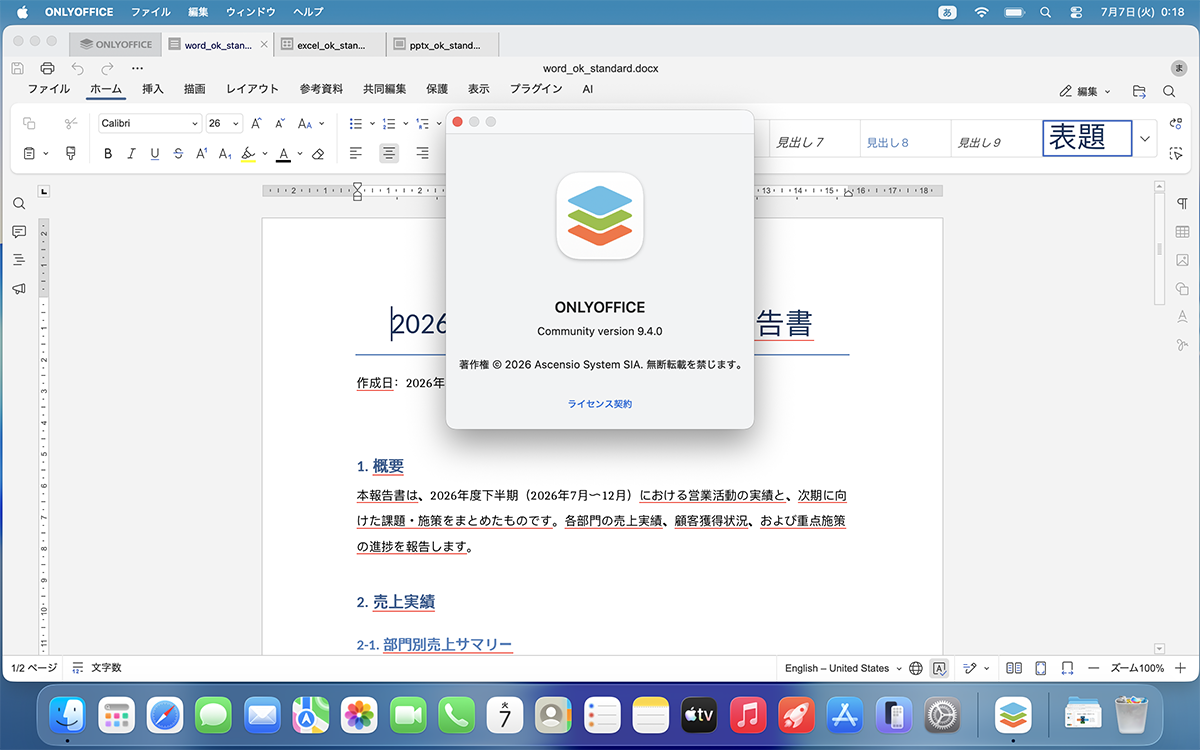Image resolution: width=1200 pixels, height=750 pixels.
Task: Expand the font color dropdown arrow
Action: pyautogui.click(x=300, y=154)
